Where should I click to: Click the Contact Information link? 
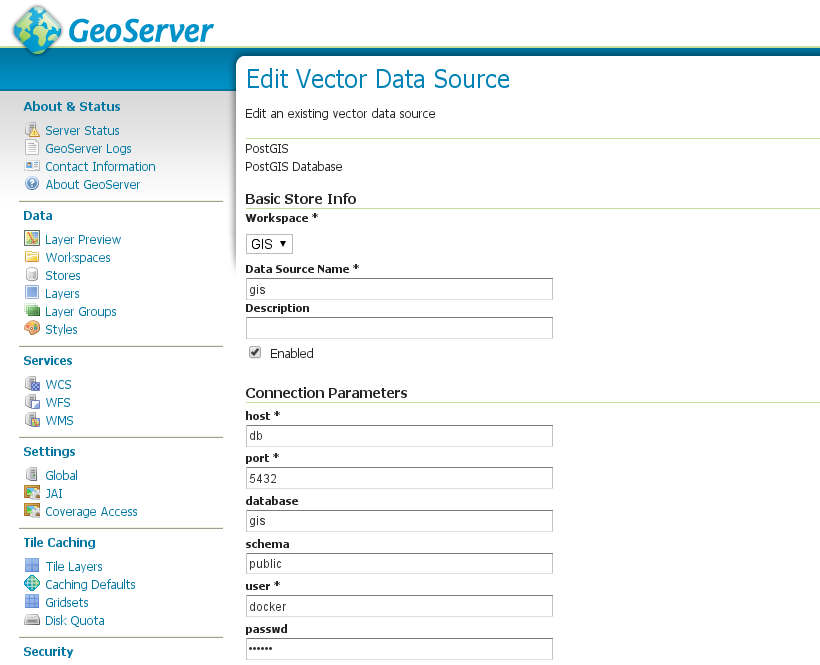click(x=100, y=166)
